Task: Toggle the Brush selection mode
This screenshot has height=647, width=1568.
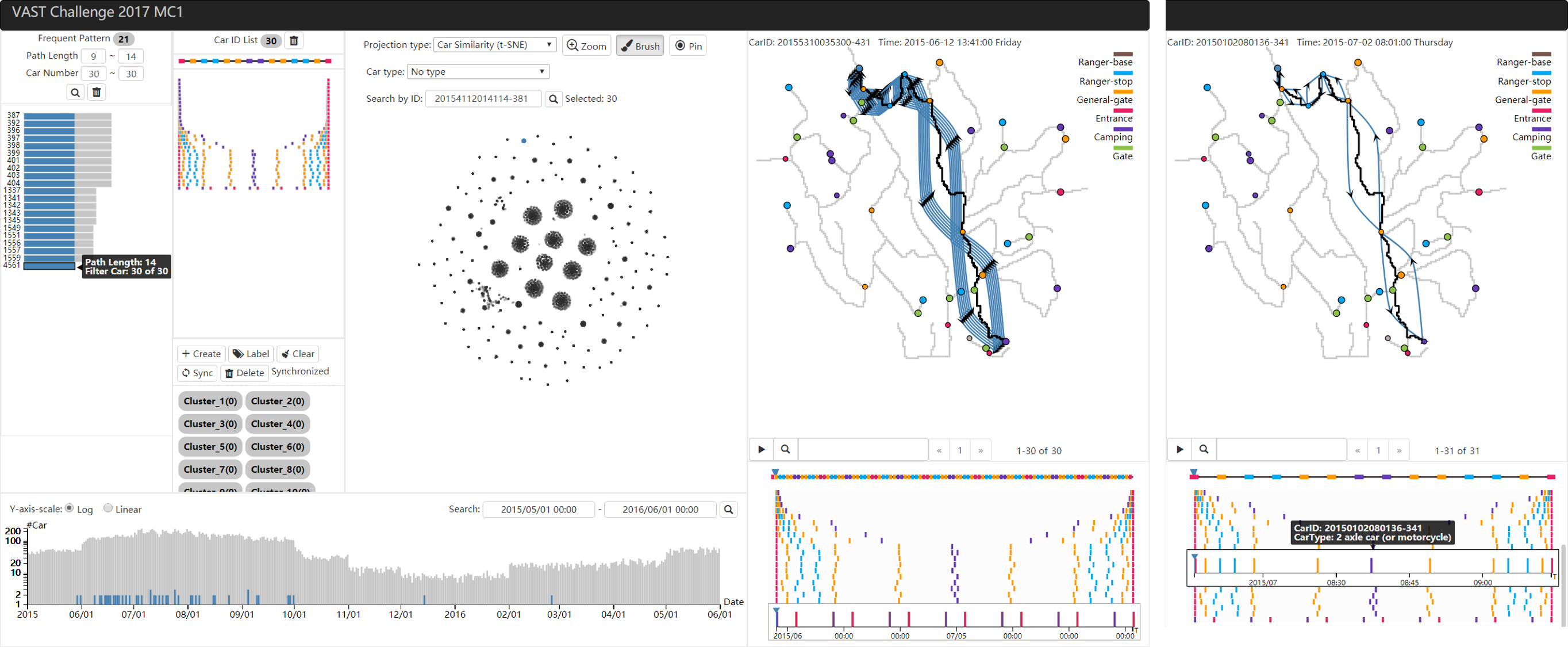Action: 640,45
